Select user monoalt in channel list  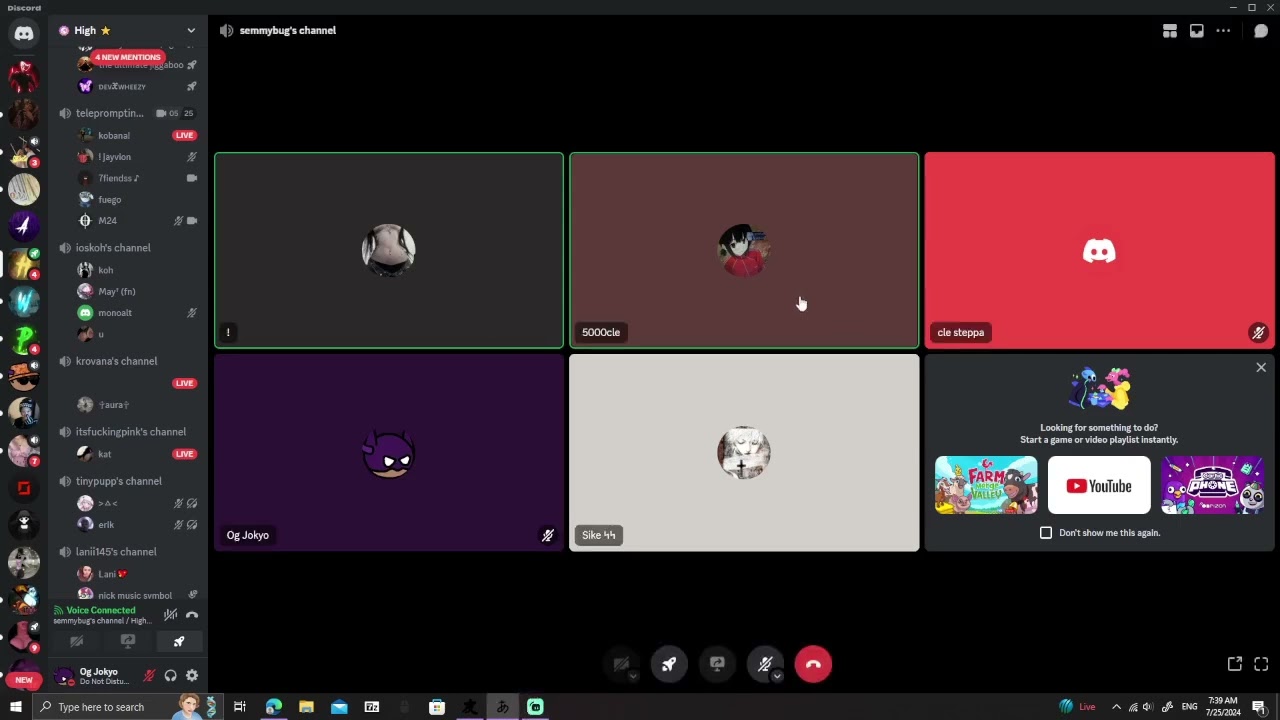pos(115,313)
